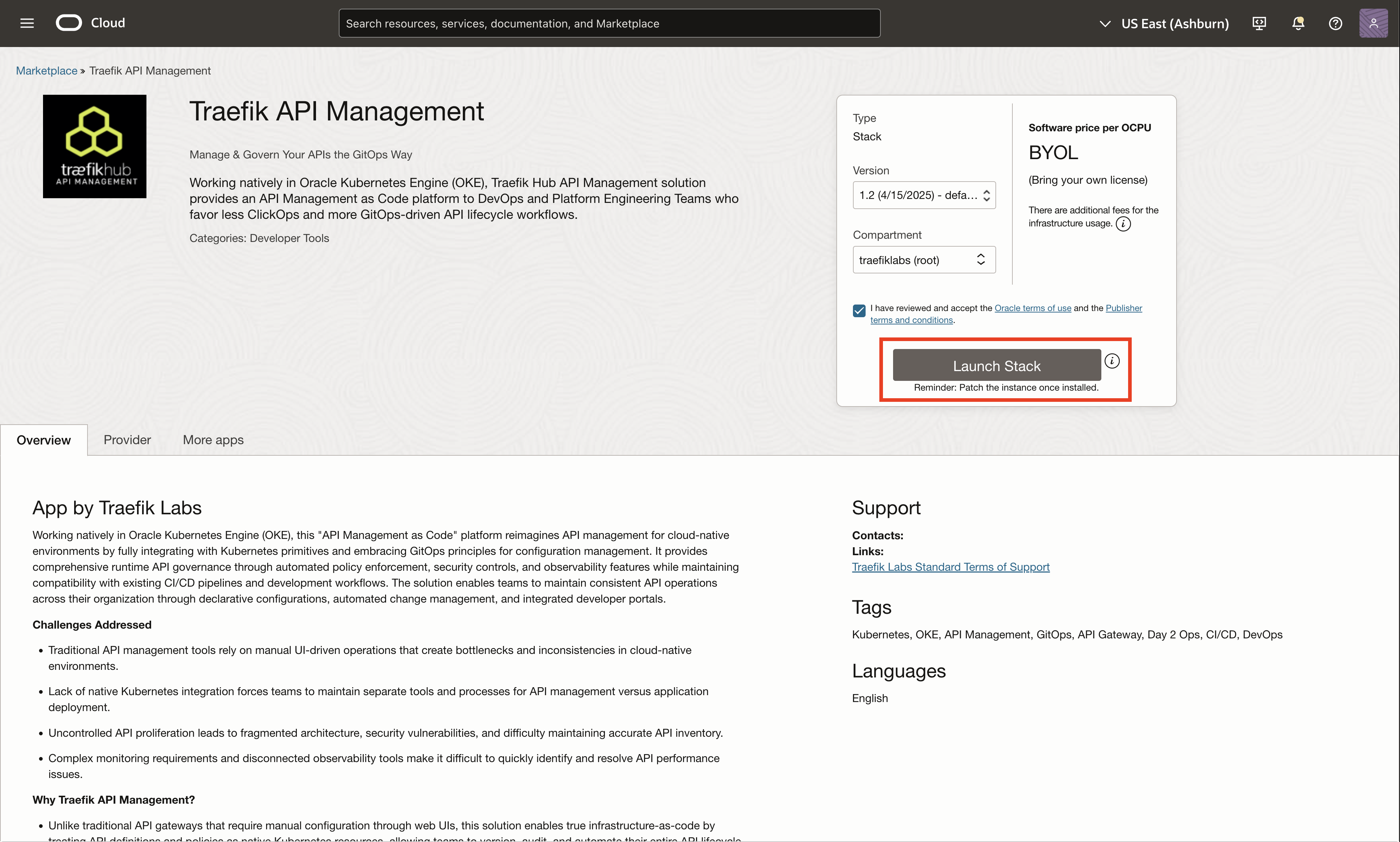This screenshot has height=842, width=1400.
Task: Go back to Marketplace breadcrumb
Action: coord(47,71)
